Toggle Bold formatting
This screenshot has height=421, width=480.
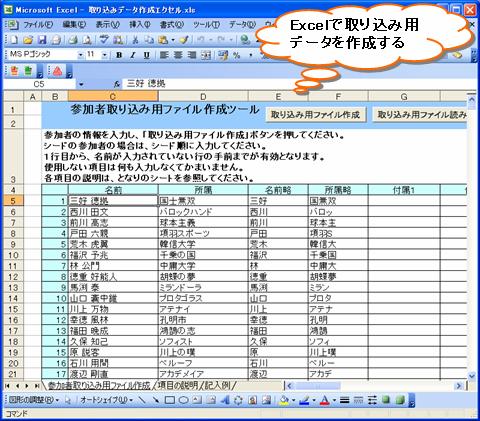tap(119, 55)
